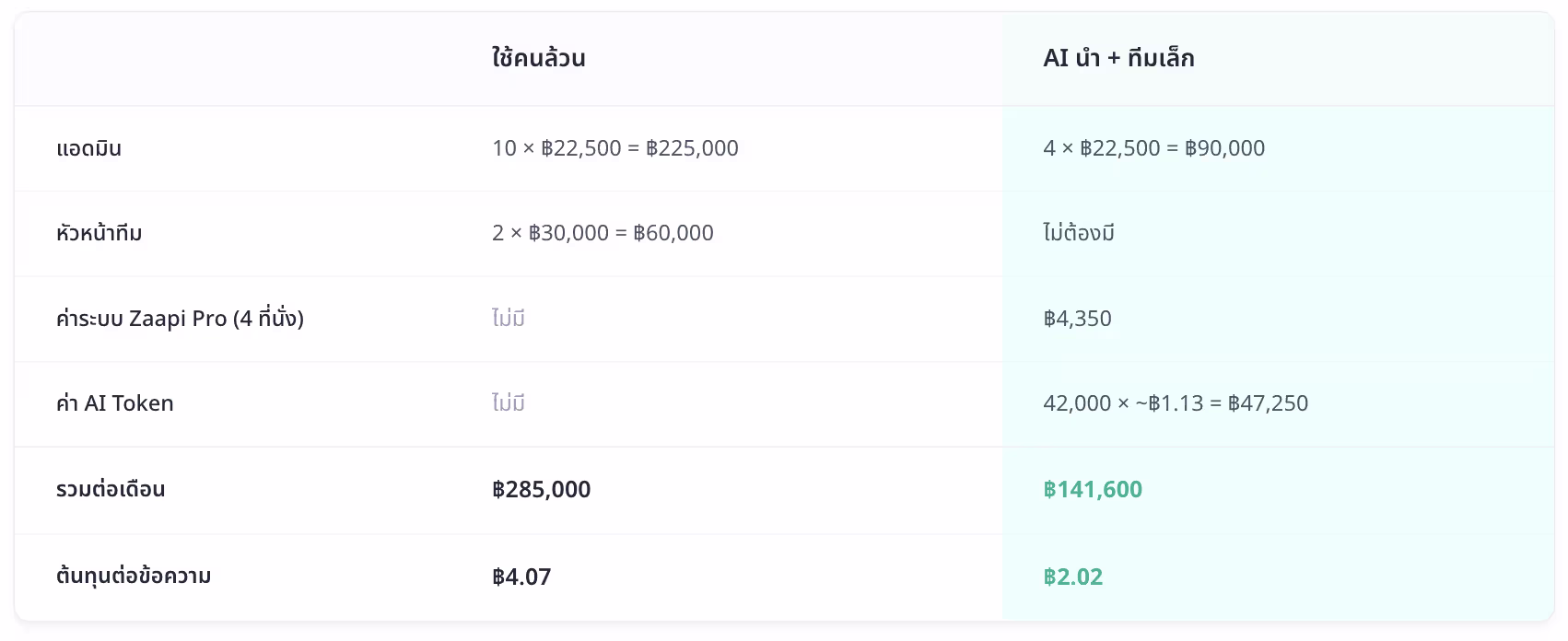Click the ค่า AI Token row label
This screenshot has width=1568, height=641.
115,403
